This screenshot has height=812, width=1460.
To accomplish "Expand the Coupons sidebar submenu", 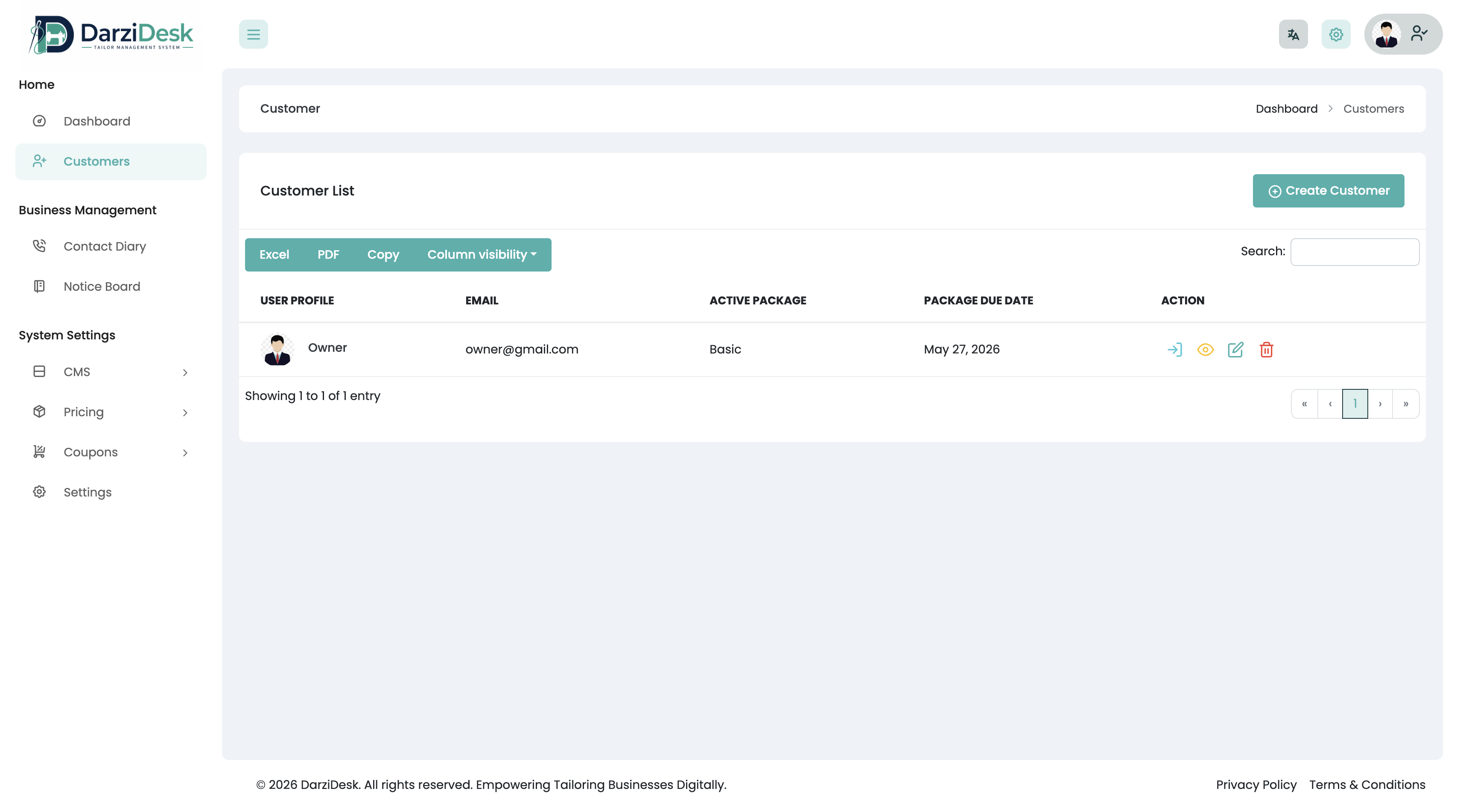I will click(x=111, y=452).
